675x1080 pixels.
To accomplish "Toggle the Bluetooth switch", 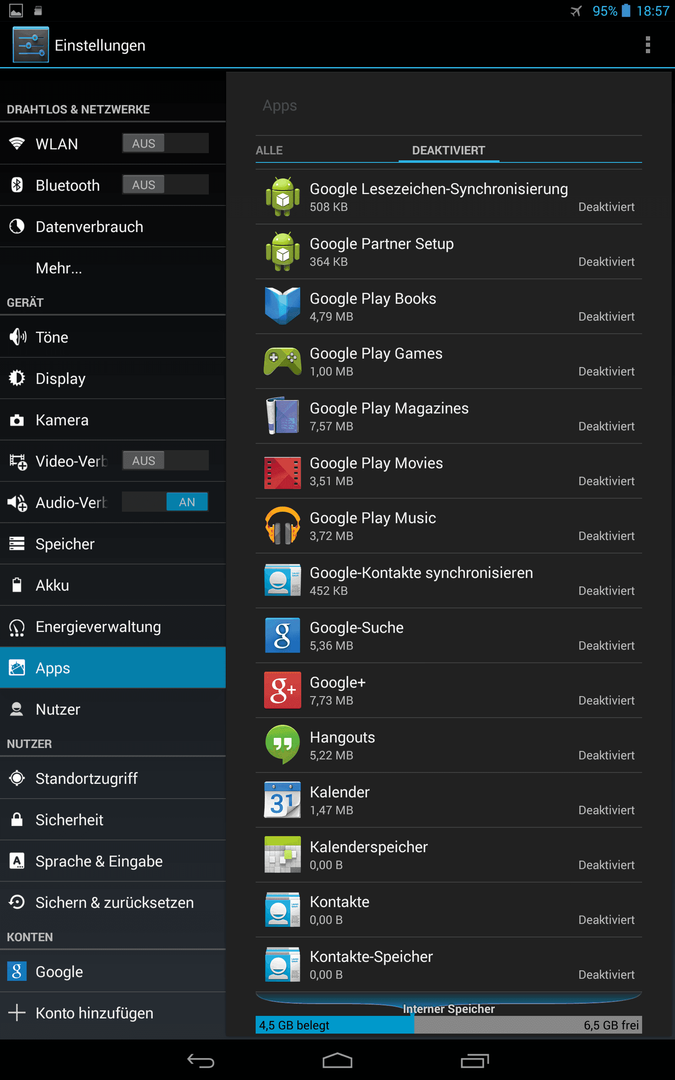I will point(165,185).
